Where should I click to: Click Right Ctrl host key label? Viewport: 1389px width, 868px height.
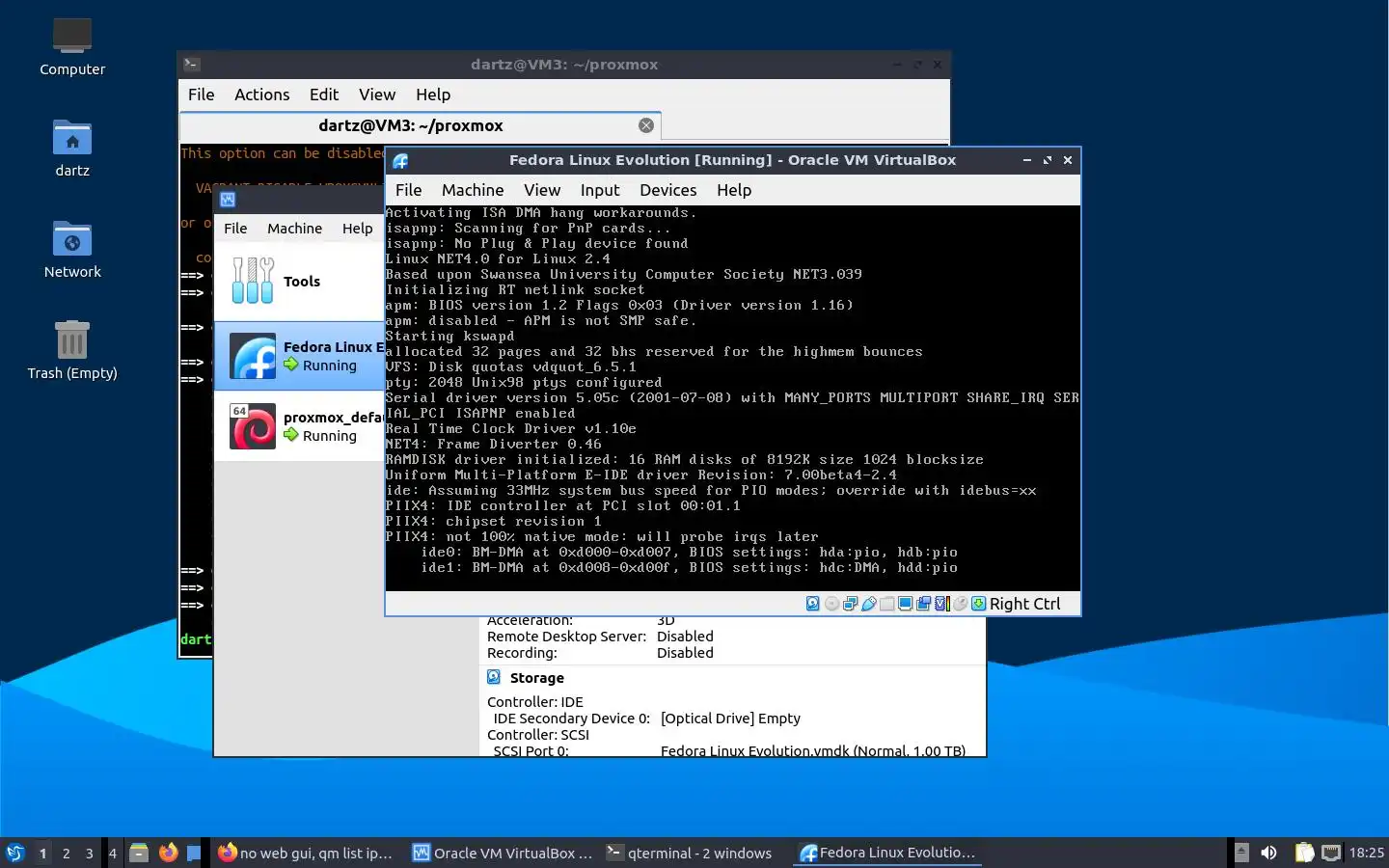pyautogui.click(x=1024, y=604)
